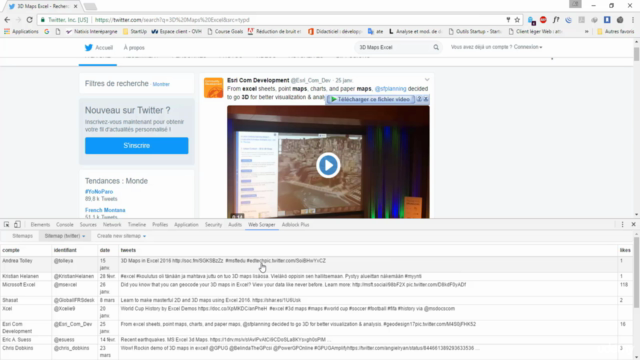640x360 pixels.
Task: Switch to the Elements tab
Action: pyautogui.click(x=40, y=224)
